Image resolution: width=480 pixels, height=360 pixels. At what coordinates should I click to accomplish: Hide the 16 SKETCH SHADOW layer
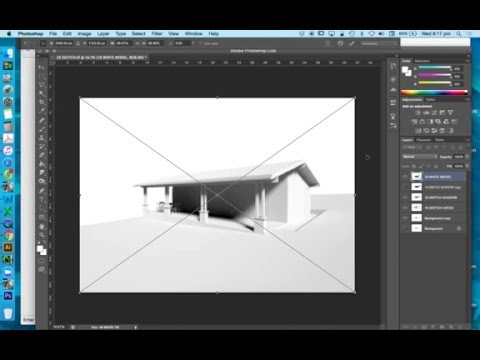[405, 197]
